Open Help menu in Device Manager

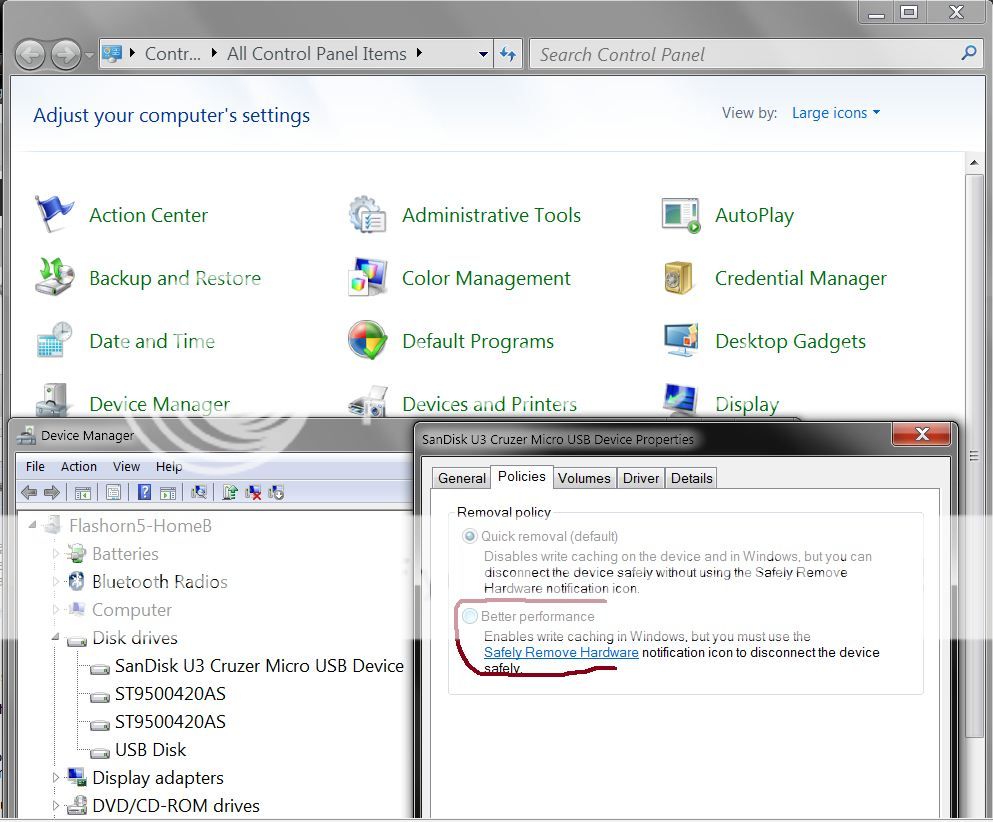[169, 467]
